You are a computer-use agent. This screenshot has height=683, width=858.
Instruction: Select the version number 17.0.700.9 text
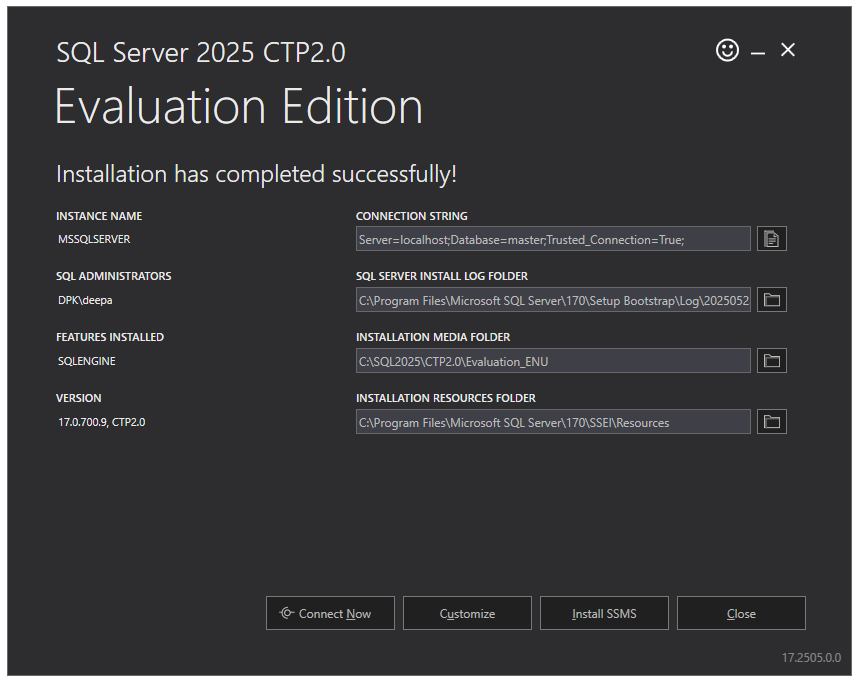[x=100, y=421]
